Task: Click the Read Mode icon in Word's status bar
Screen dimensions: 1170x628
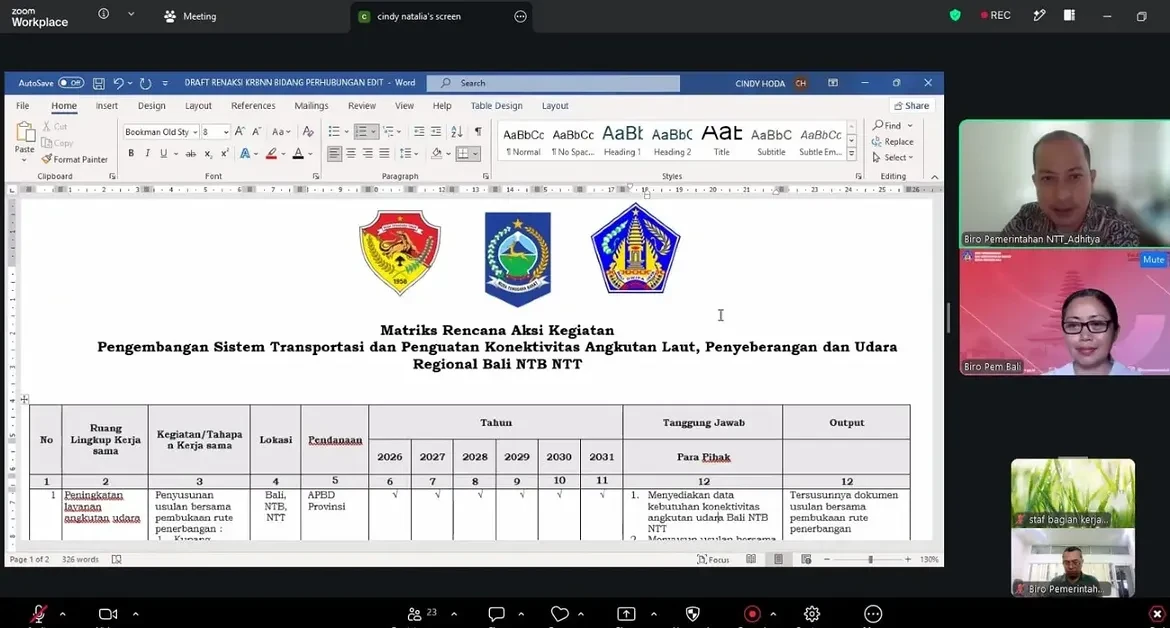Action: tap(751, 559)
